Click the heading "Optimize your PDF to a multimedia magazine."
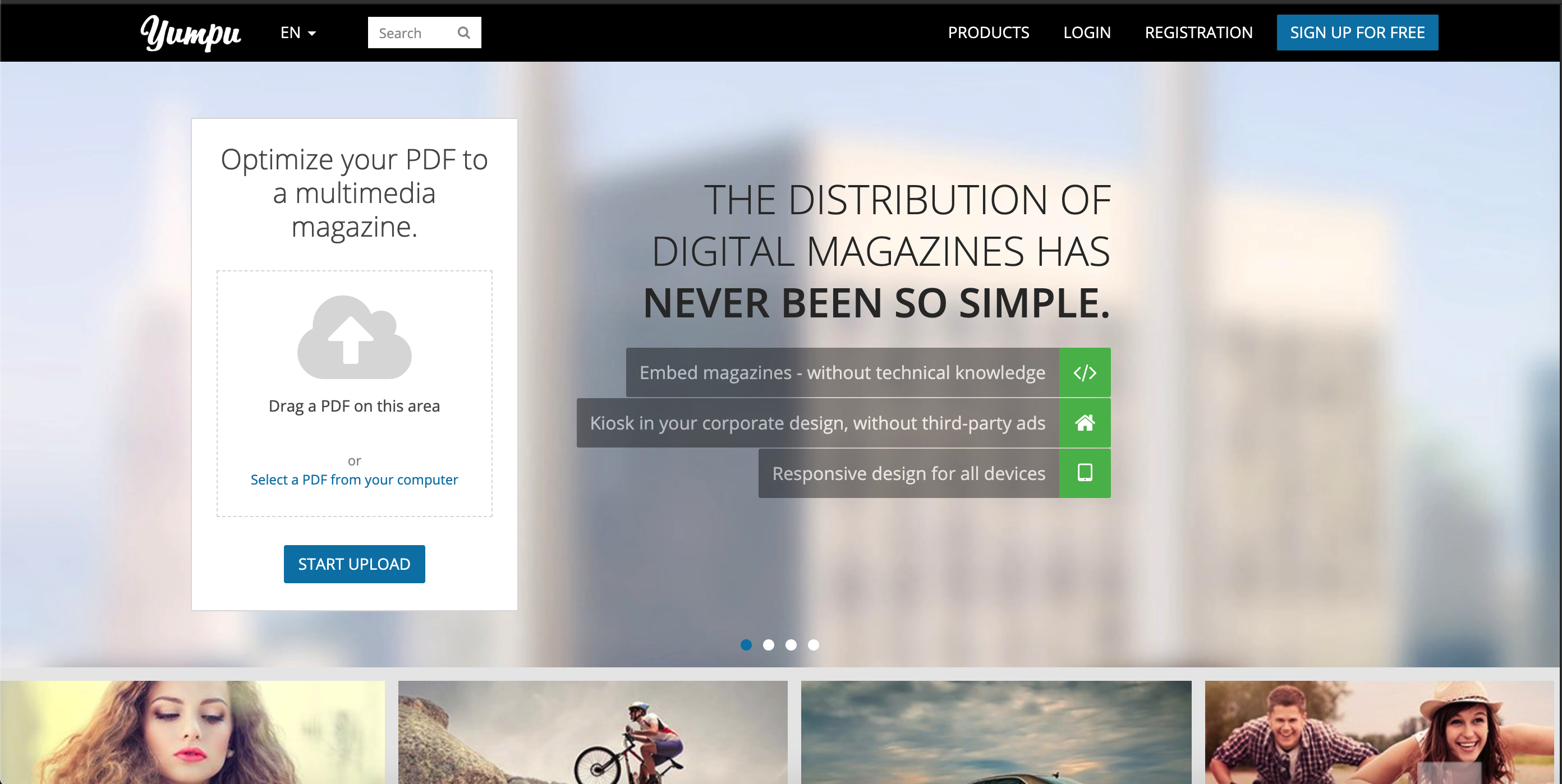This screenshot has height=784, width=1562. click(354, 193)
